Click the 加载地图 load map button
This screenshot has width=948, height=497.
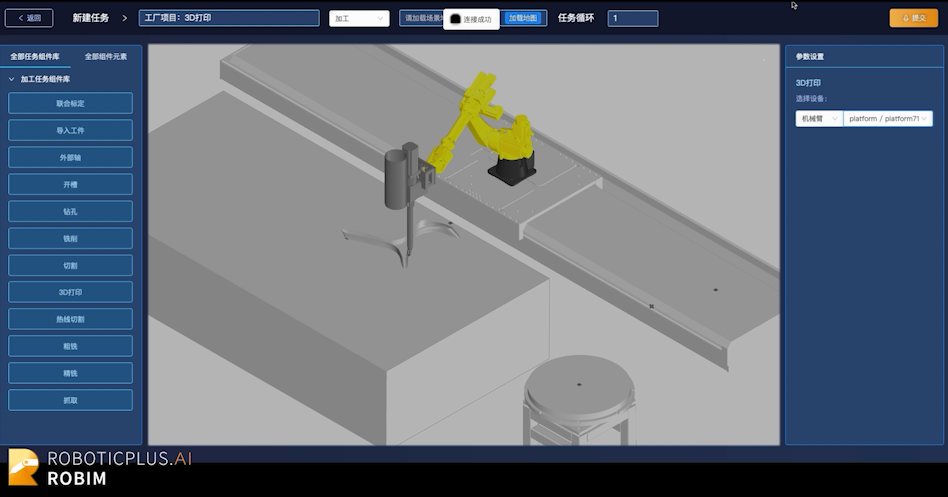(x=522, y=18)
